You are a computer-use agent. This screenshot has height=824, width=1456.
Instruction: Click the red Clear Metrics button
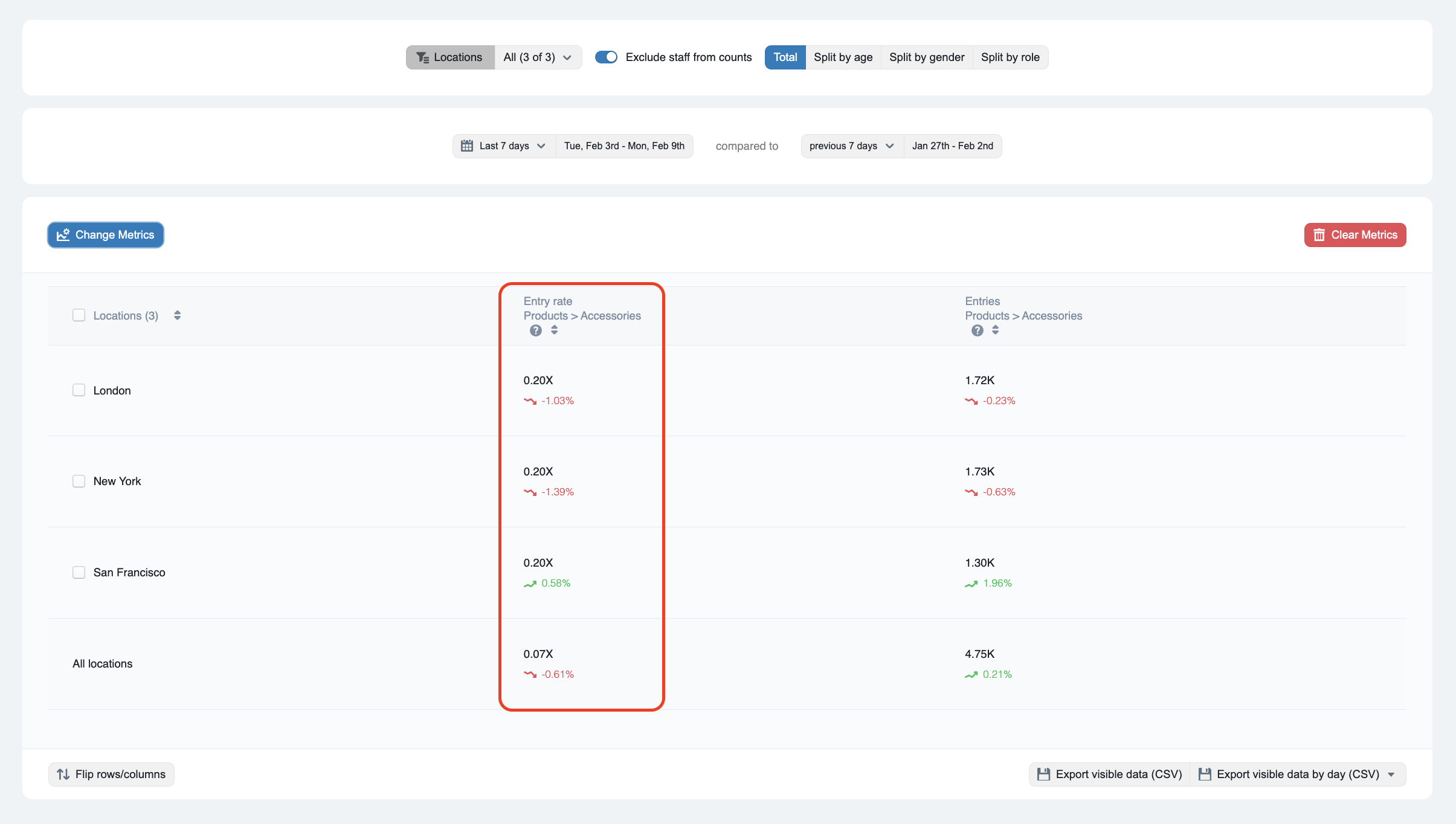pos(1355,235)
